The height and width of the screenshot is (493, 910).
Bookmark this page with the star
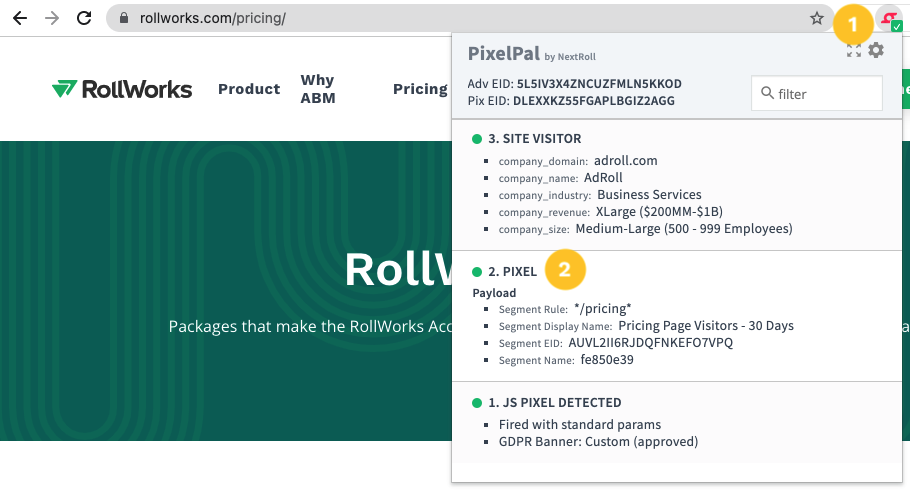pos(817,19)
